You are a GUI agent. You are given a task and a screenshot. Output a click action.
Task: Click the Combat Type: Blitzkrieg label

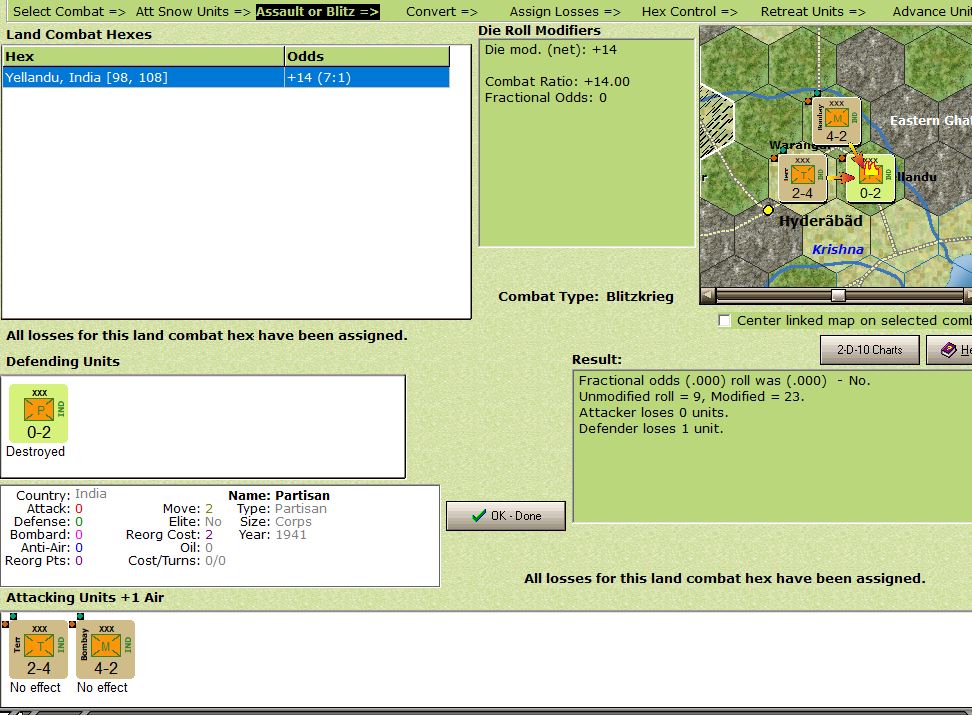(x=586, y=296)
